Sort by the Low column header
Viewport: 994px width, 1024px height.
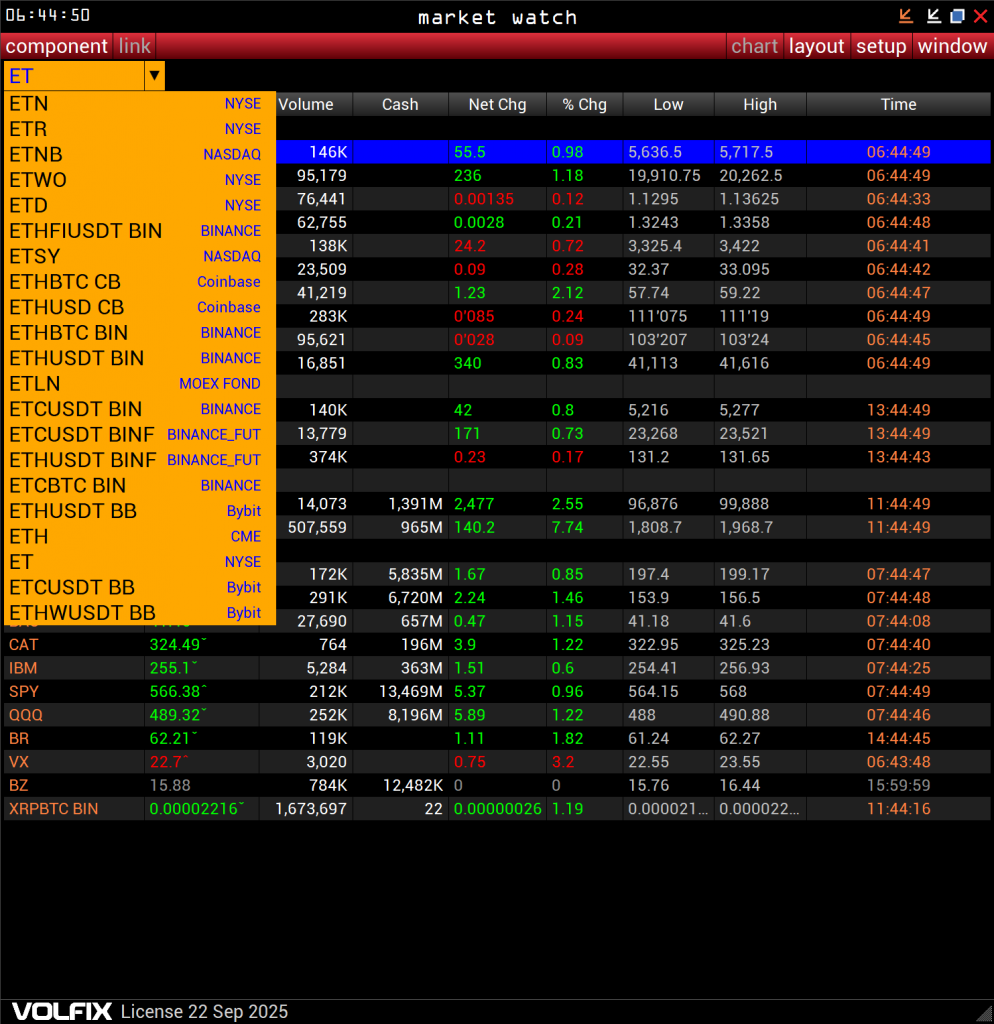669,104
